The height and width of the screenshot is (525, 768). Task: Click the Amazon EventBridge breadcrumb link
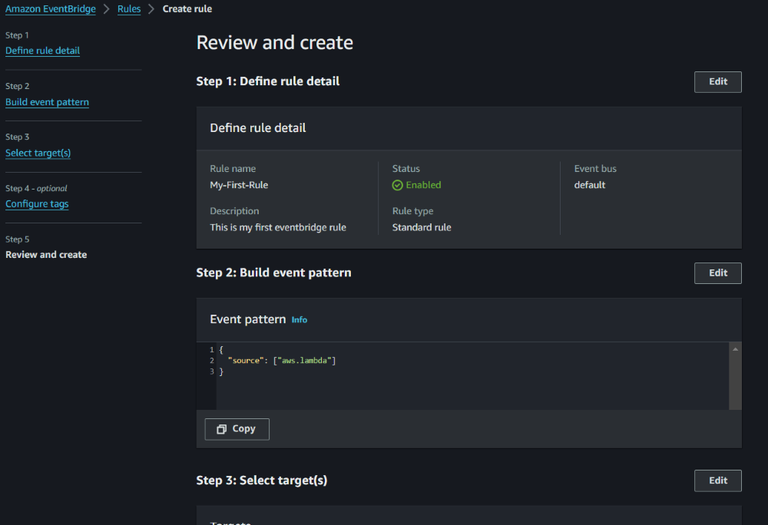(49, 9)
